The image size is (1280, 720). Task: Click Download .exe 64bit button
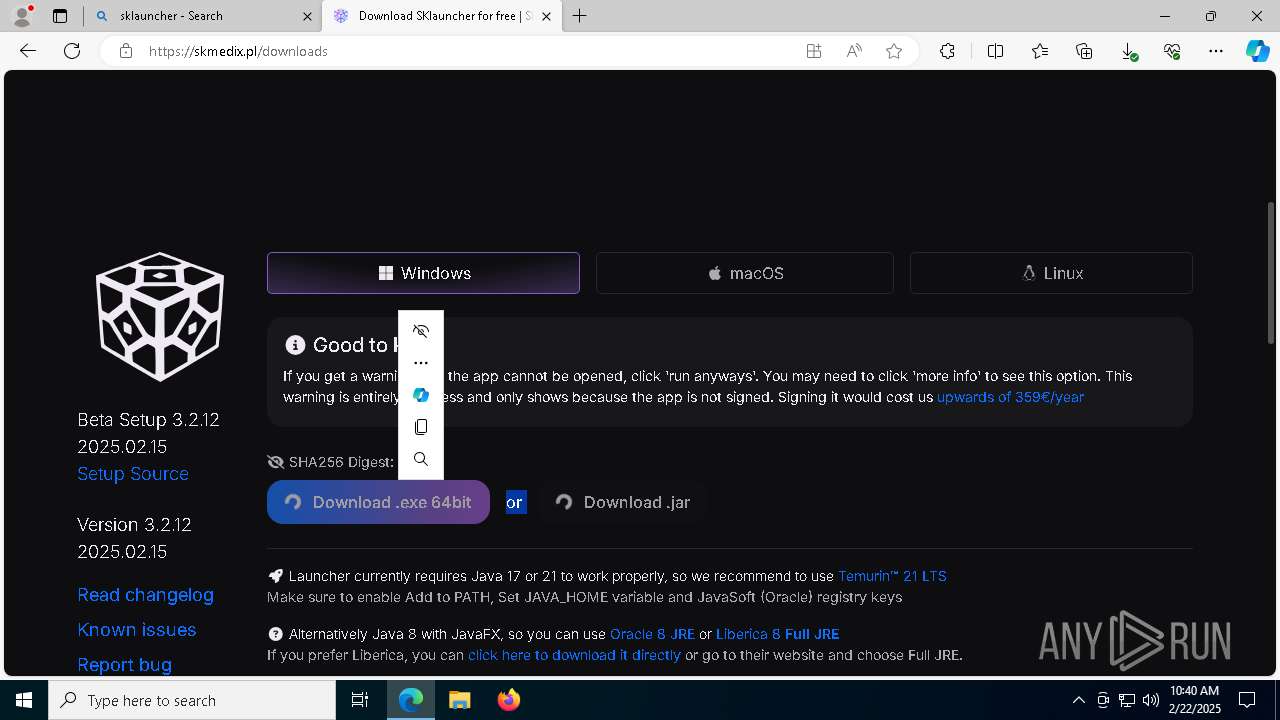click(378, 502)
